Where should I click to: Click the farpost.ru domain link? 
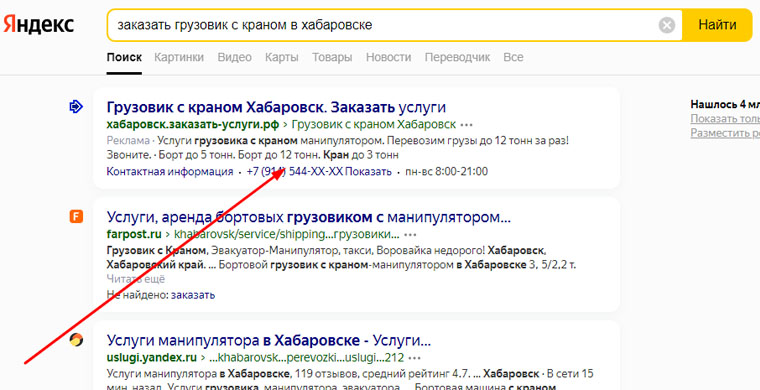[134, 234]
